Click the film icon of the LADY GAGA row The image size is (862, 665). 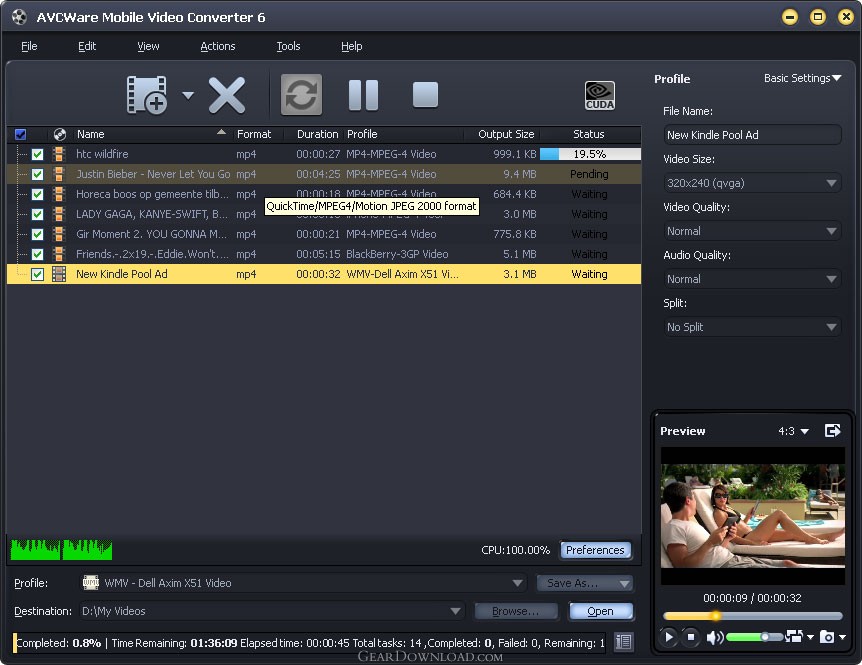(59, 214)
